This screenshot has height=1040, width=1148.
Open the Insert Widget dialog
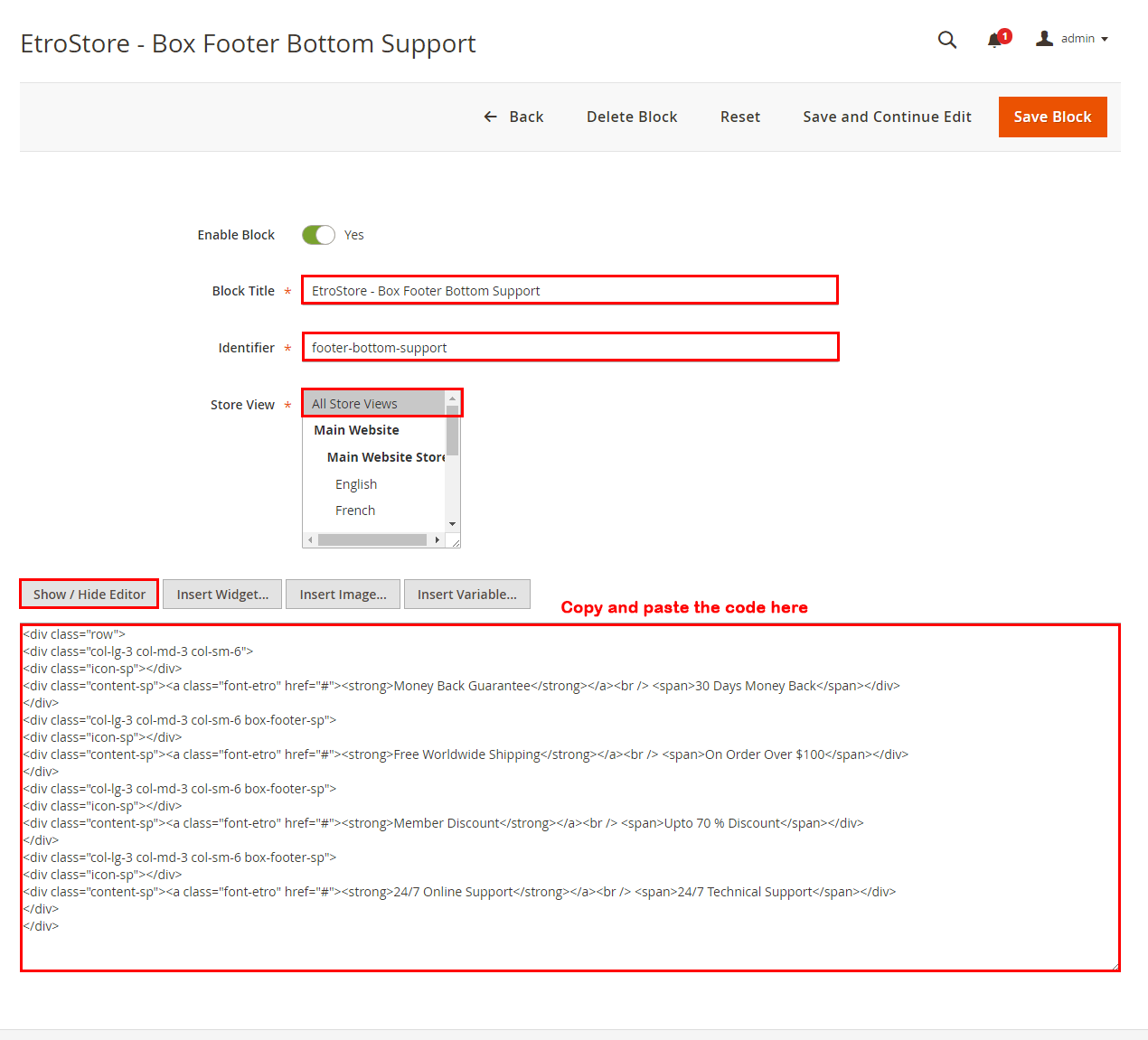pos(222,595)
